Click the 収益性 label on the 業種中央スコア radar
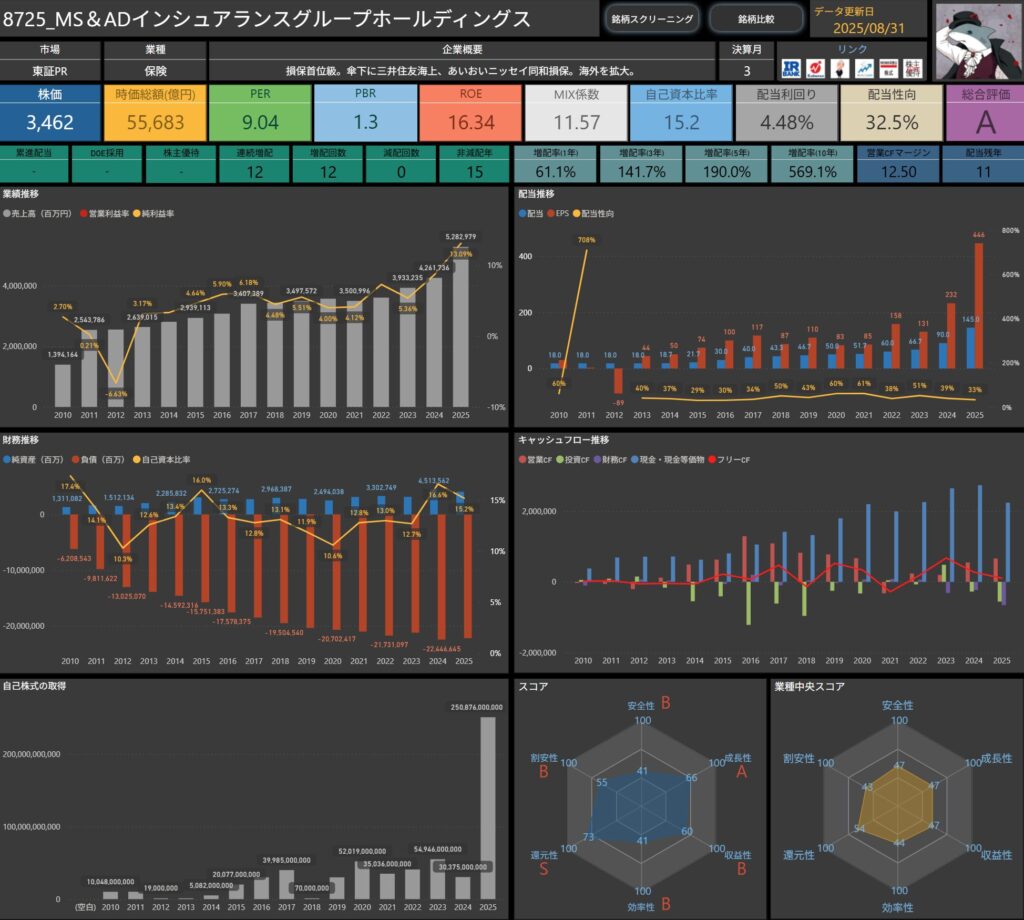Screen dimensions: 1024x920 (x=997, y=855)
